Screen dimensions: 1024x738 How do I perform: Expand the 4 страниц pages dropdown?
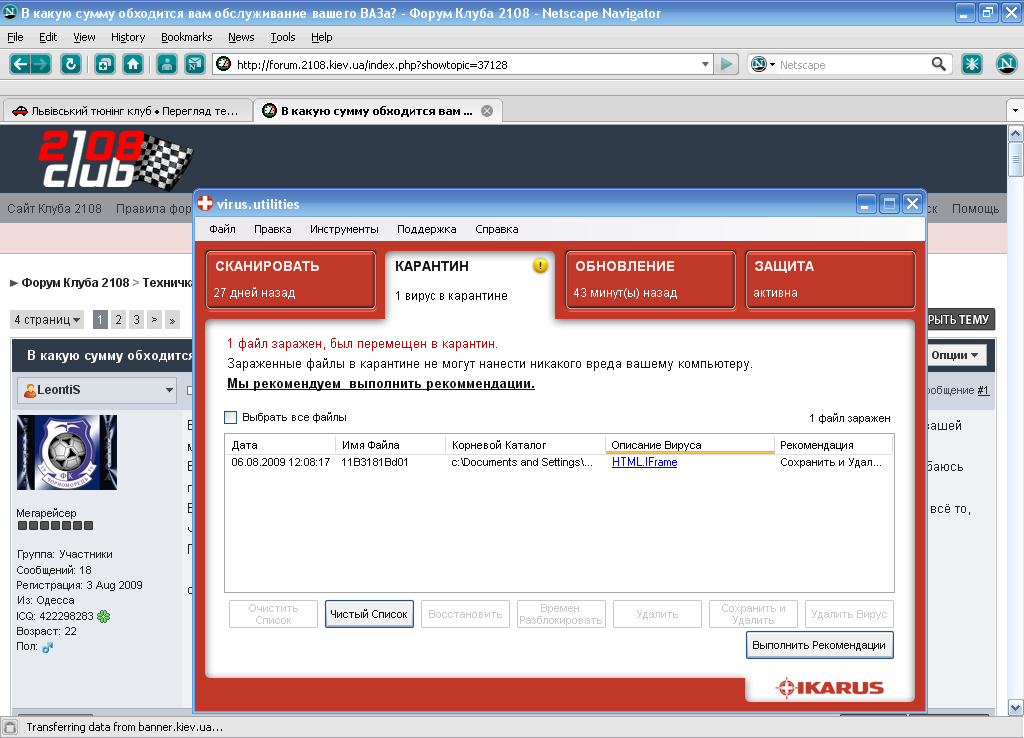coord(47,319)
